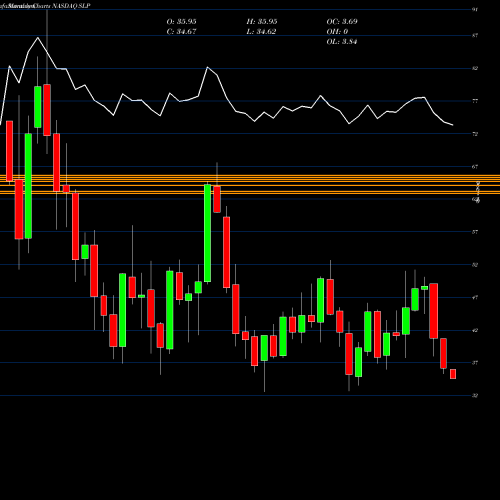Click the 32 price axis label
The image size is (500, 500).
475,396
